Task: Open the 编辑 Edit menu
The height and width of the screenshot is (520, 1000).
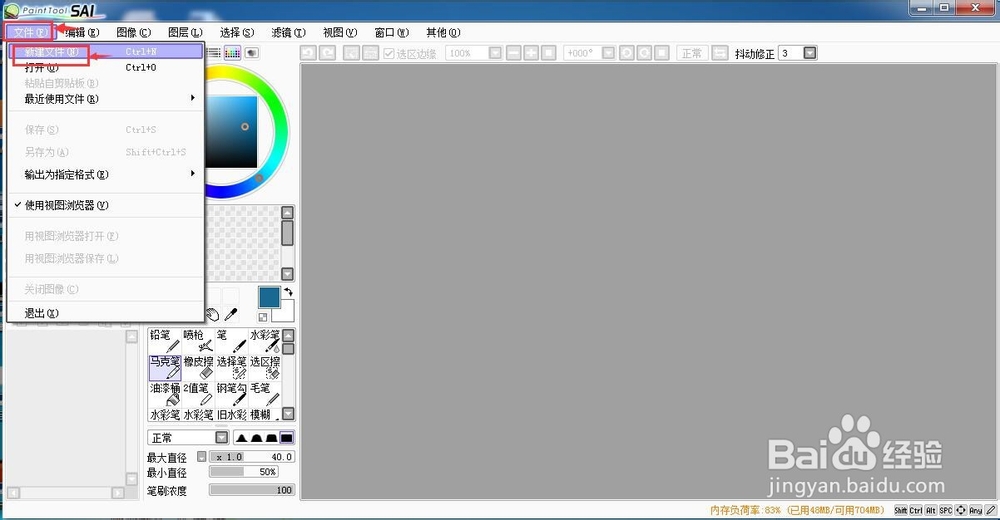Action: (82, 33)
